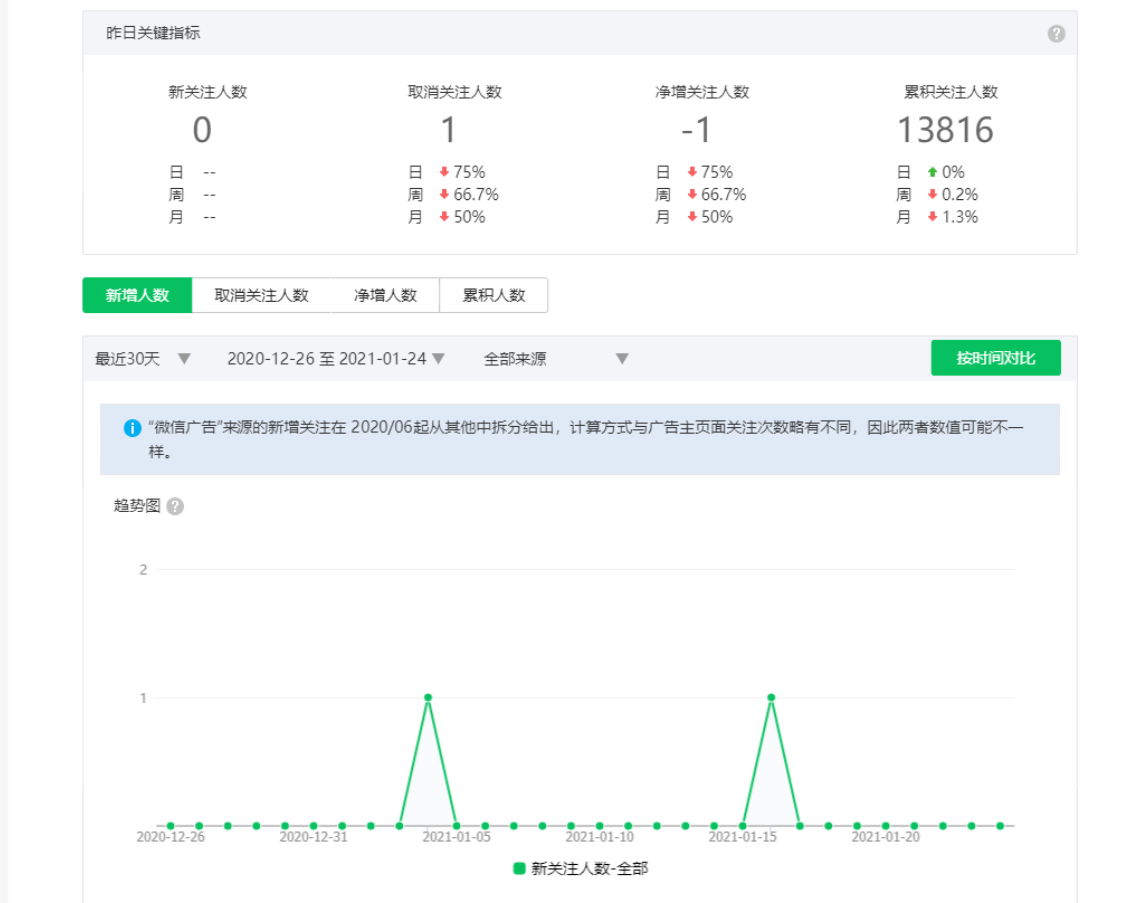Click the 0.2% weekly change under 累积关注人数

pyautogui.click(x=959, y=194)
